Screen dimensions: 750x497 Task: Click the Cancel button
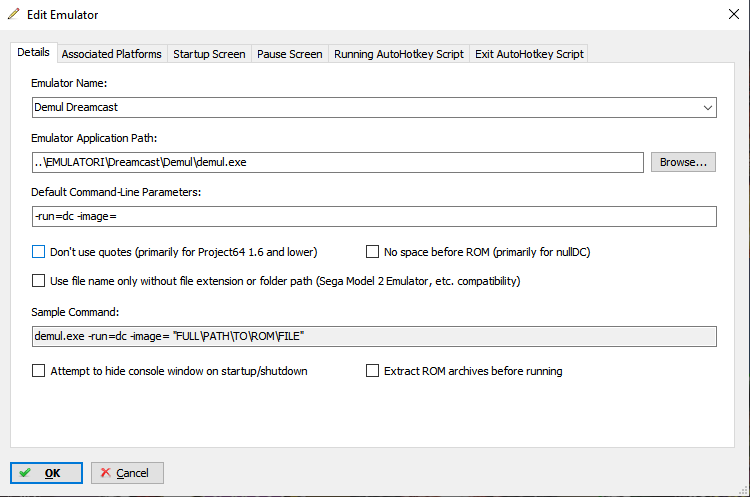pyautogui.click(x=127, y=473)
